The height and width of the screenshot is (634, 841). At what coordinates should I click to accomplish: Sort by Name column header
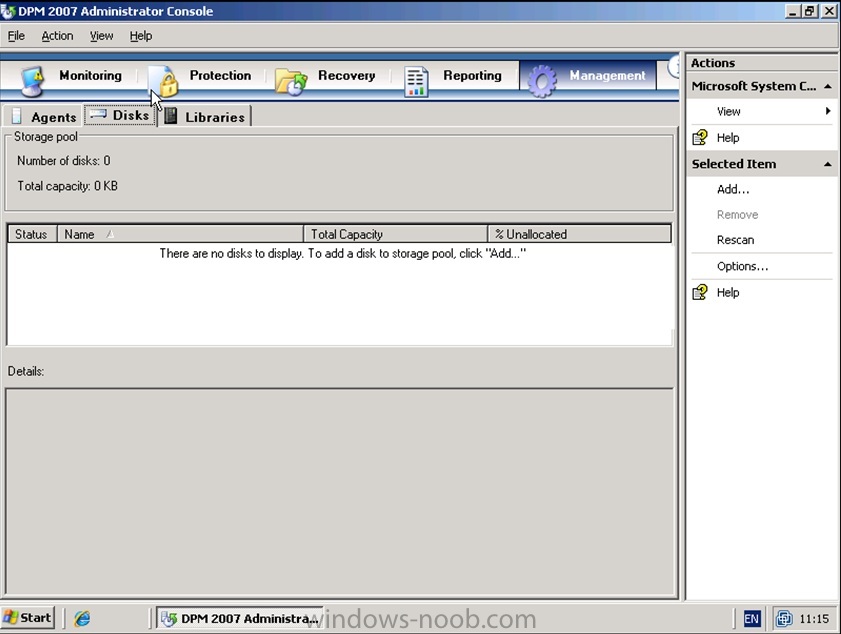(180, 234)
